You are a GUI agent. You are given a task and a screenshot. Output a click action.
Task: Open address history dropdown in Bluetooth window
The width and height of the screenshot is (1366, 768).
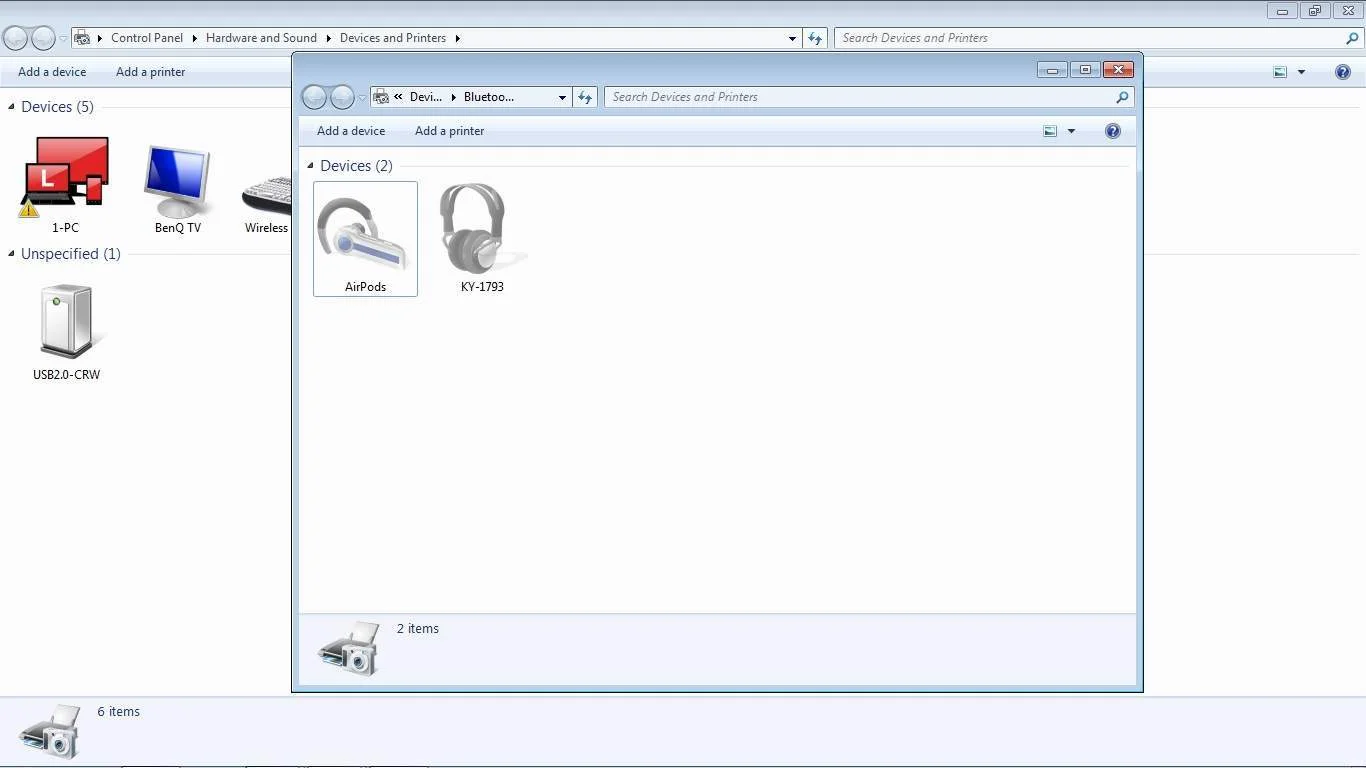tap(562, 97)
